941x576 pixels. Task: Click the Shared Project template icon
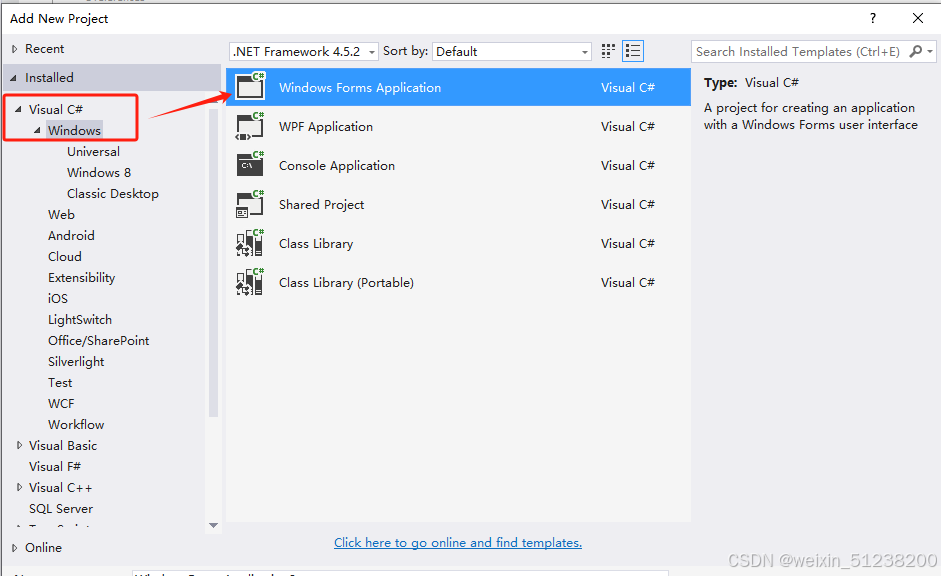pyautogui.click(x=250, y=204)
